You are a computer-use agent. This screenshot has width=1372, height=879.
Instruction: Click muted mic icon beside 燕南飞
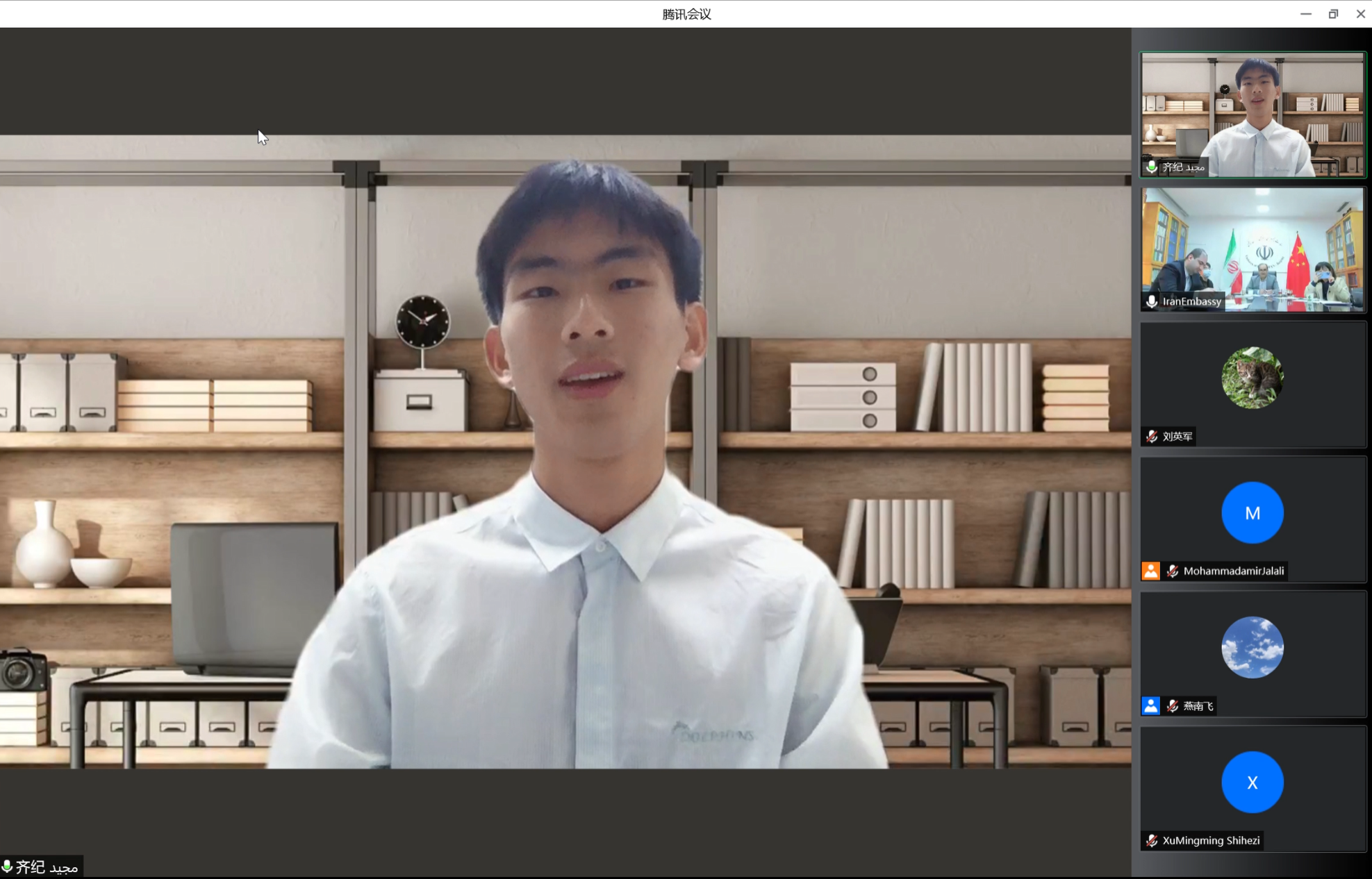[1173, 705]
